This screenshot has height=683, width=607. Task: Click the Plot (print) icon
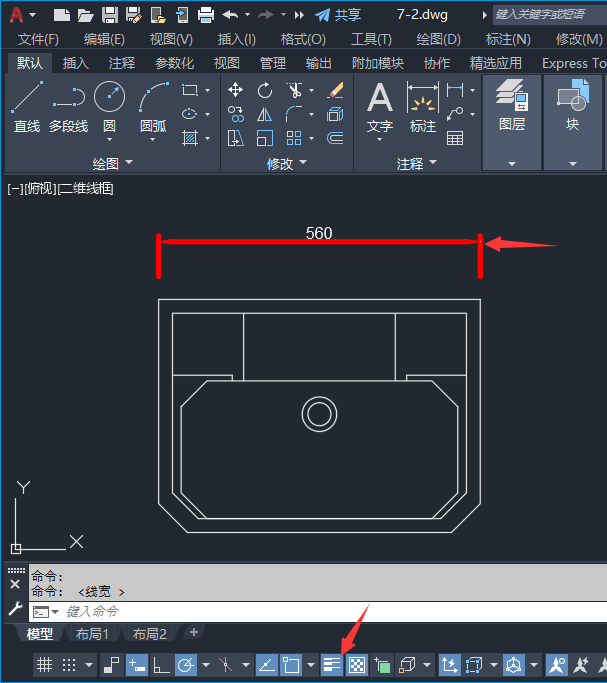coord(206,15)
